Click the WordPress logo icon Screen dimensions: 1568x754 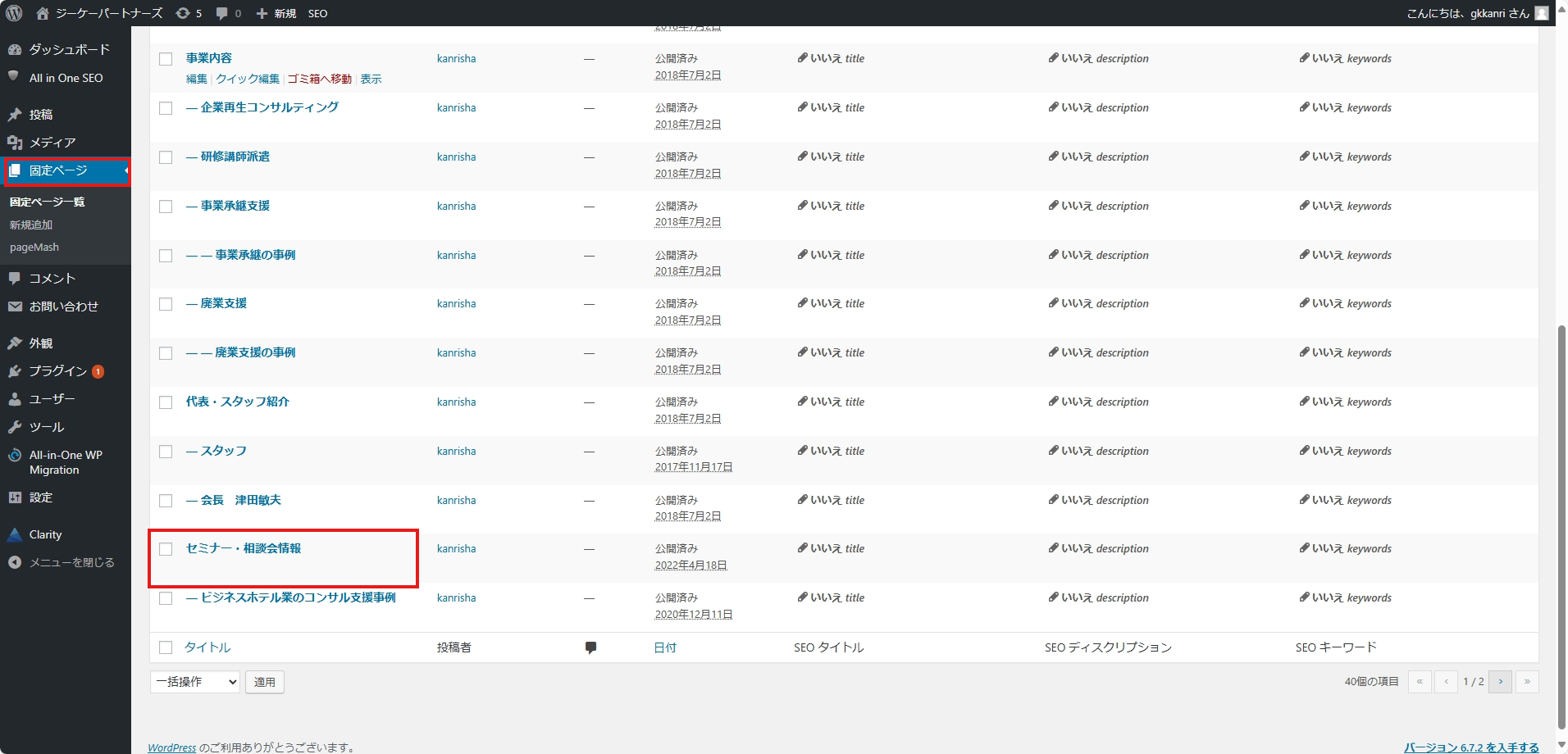pyautogui.click(x=14, y=13)
